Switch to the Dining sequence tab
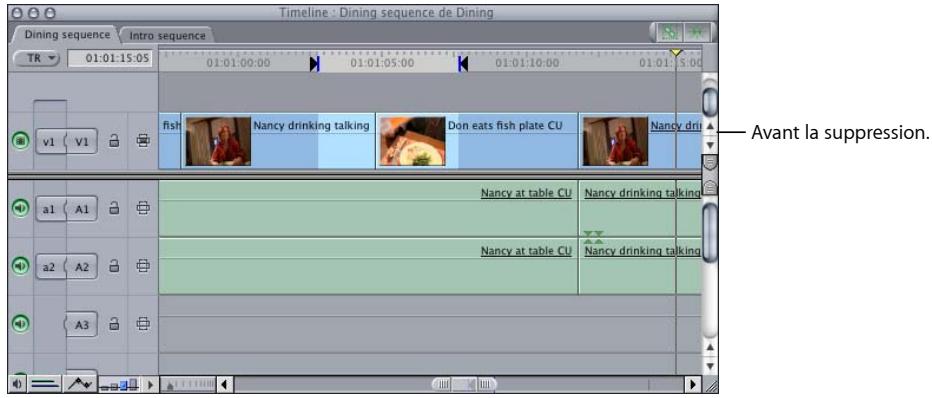The height and width of the screenshot is (398, 932). (67, 34)
